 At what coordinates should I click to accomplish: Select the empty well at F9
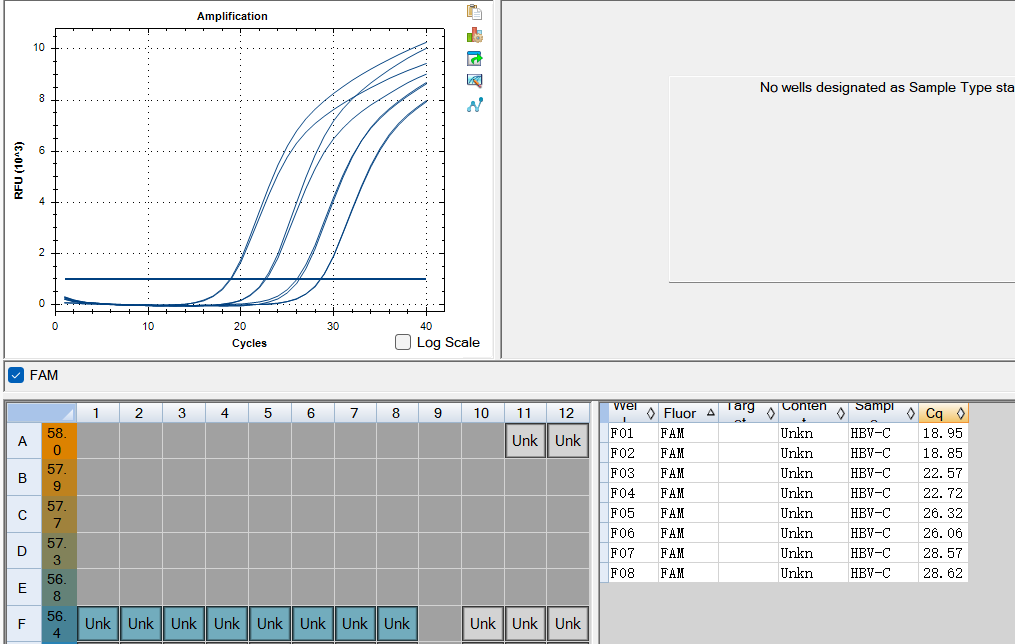440,624
